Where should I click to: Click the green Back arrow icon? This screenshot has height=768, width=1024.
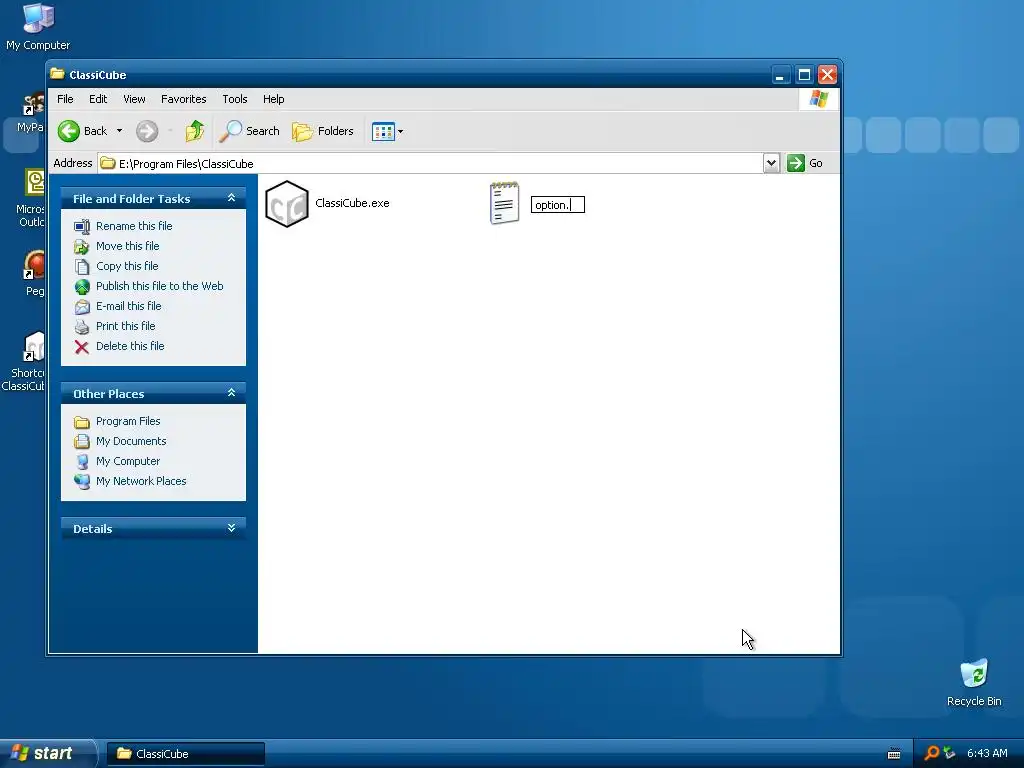(69, 131)
